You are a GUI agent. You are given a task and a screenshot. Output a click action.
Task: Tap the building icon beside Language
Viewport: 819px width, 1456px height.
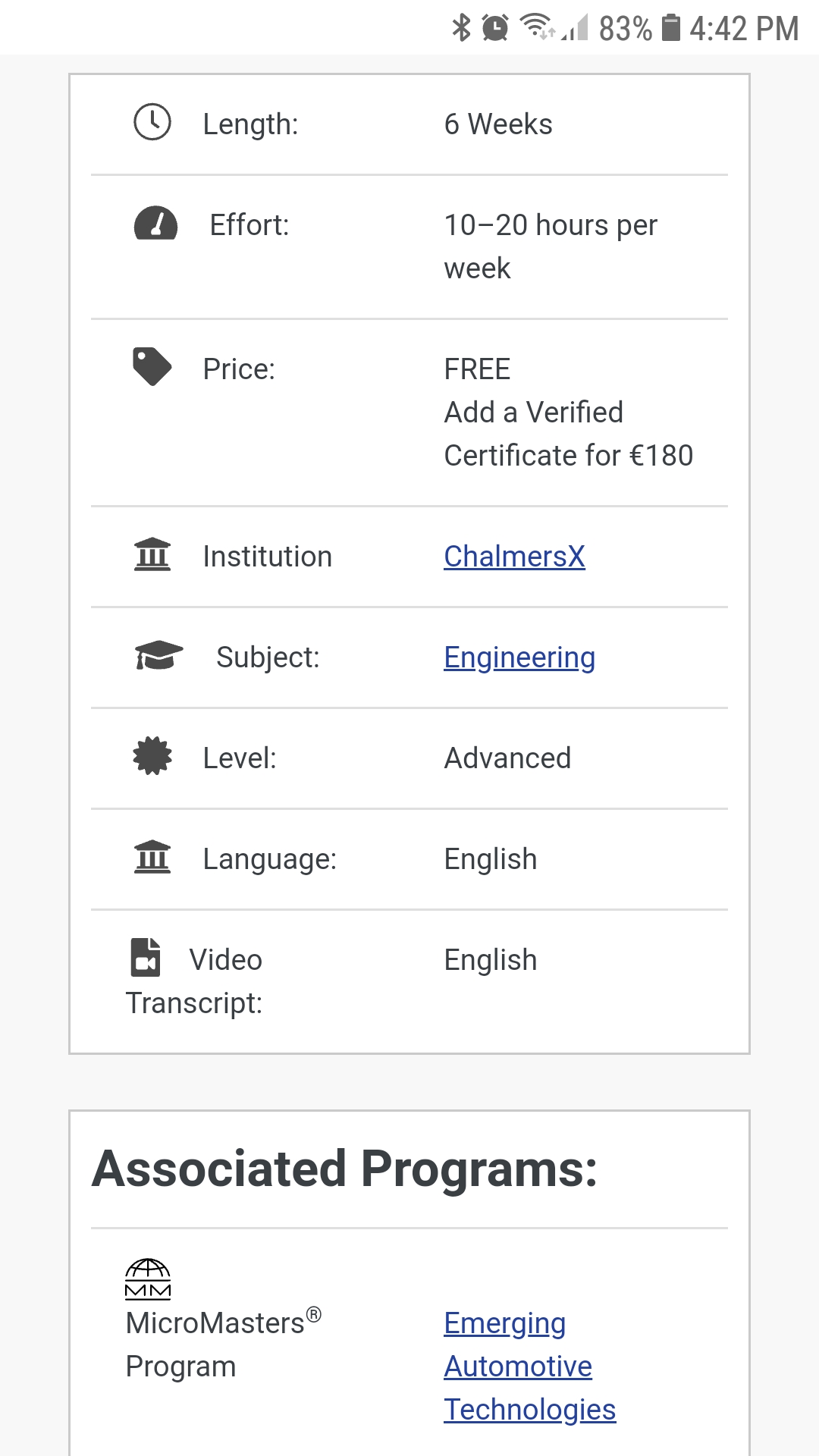pyautogui.click(x=152, y=857)
